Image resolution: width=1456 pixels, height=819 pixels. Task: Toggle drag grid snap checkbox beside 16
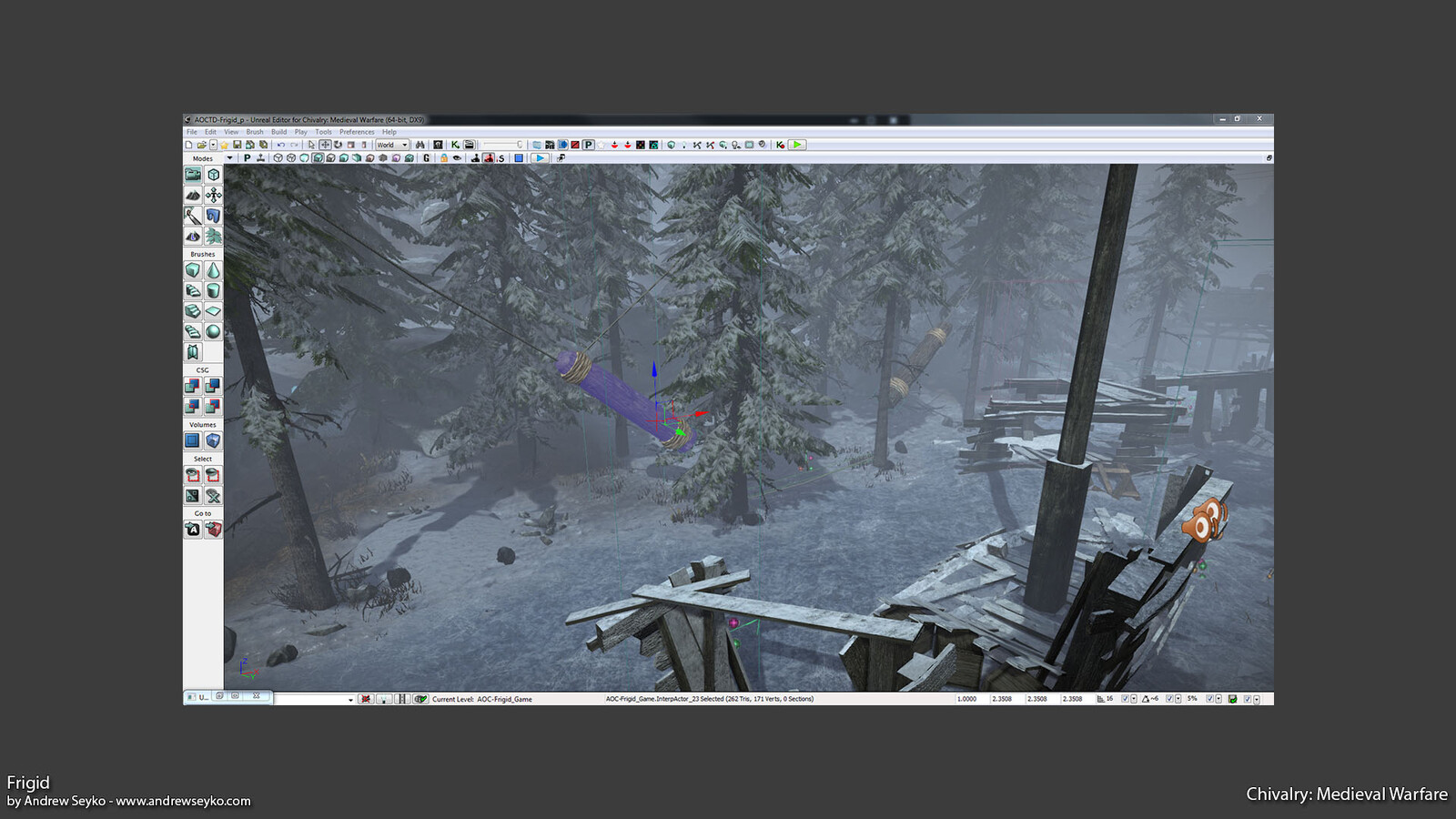(x=1125, y=699)
